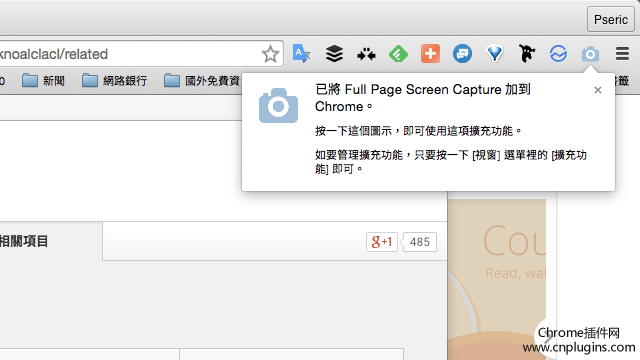This screenshot has height=360, width=640.
Task: Bookmark this page with the star icon
Action: click(x=270, y=54)
